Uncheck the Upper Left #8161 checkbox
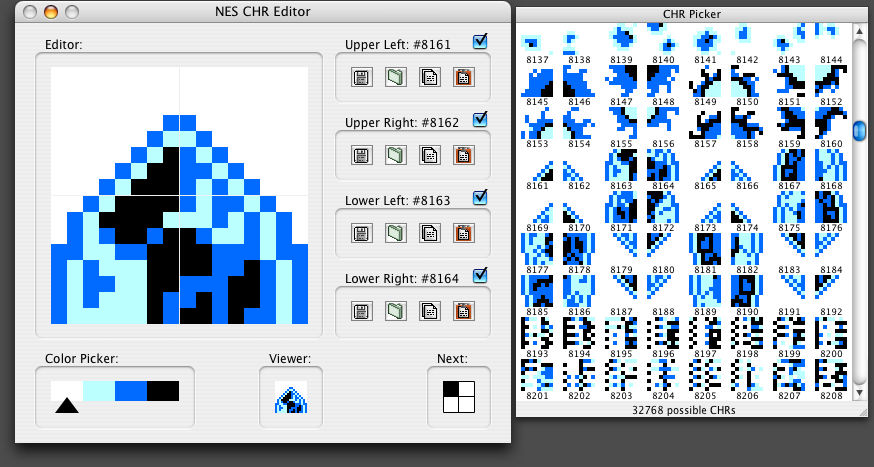 (479, 42)
